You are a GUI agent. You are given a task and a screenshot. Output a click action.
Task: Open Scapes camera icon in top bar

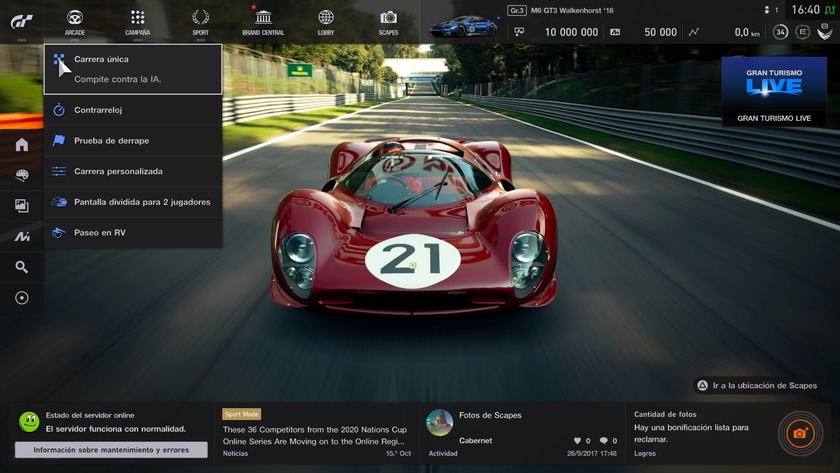pyautogui.click(x=388, y=19)
